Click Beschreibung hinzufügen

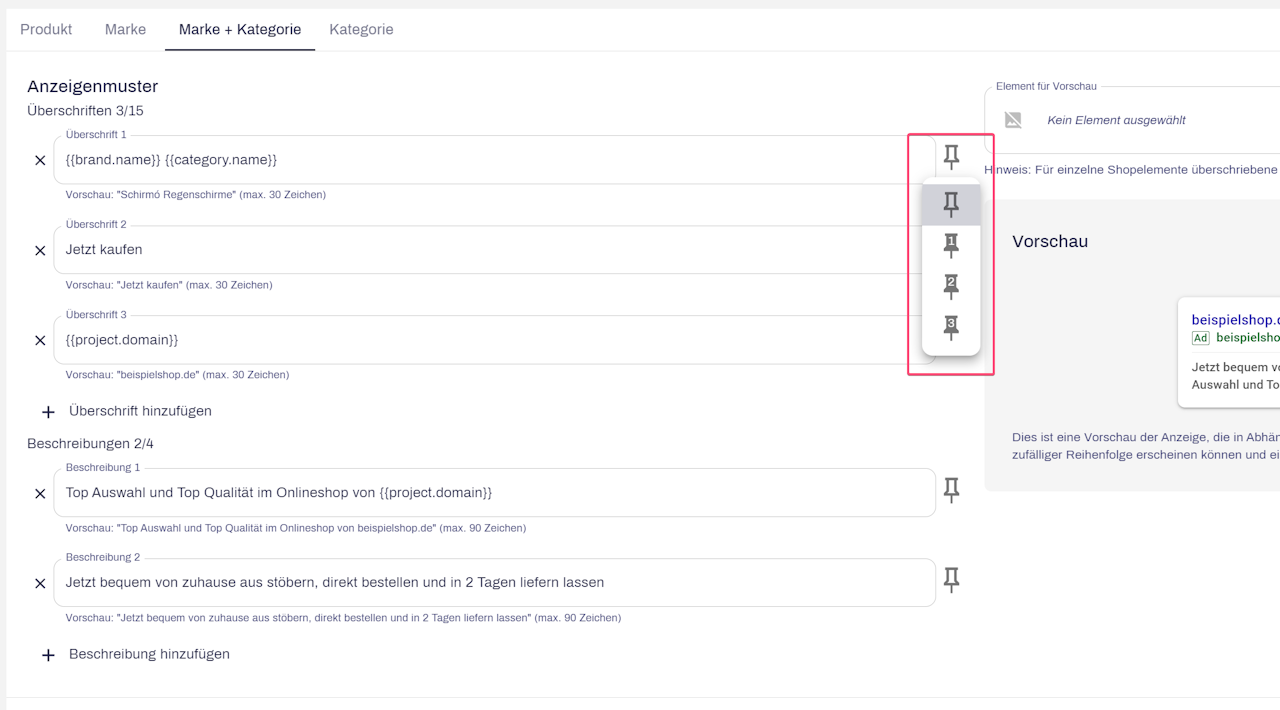136,654
